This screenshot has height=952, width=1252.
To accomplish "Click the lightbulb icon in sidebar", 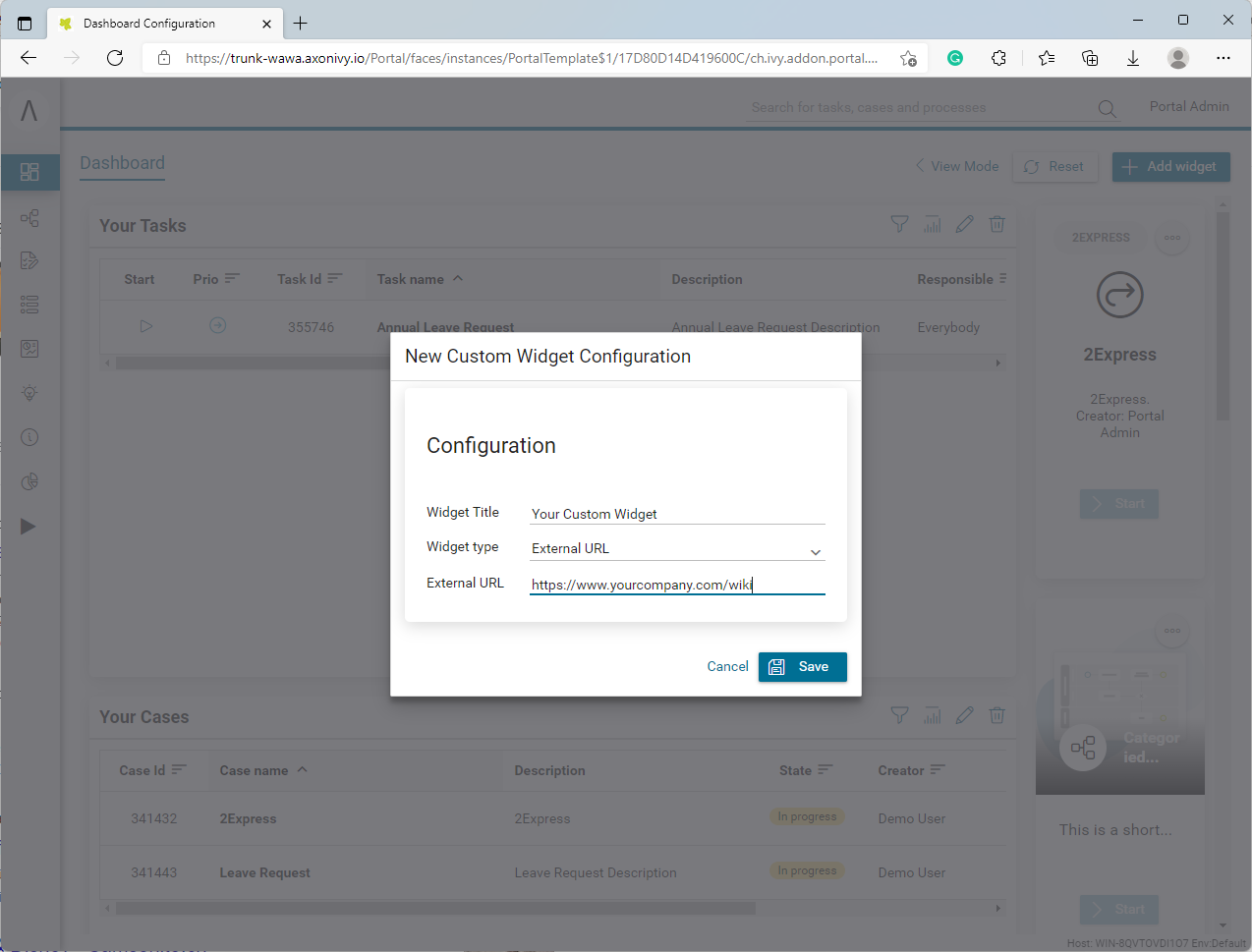I will (x=29, y=393).
